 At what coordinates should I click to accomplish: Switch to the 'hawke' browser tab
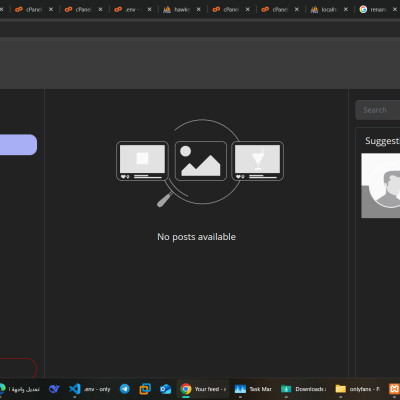(177, 9)
